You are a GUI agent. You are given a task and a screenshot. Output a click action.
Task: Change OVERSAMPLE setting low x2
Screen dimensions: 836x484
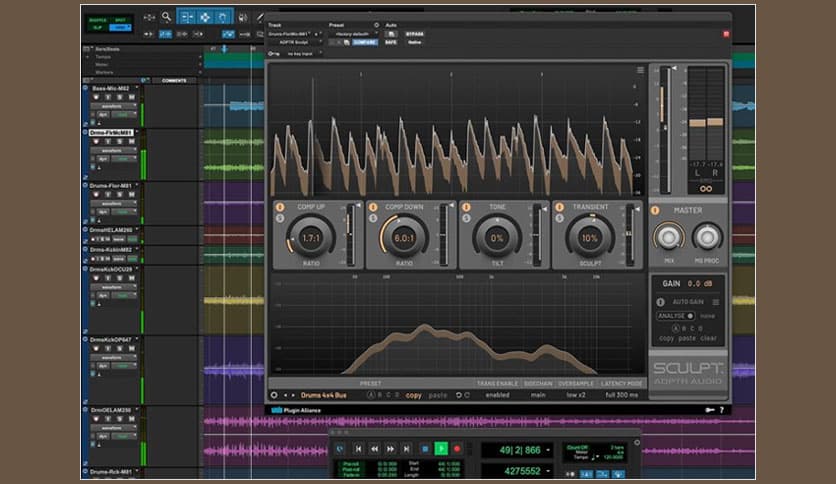[576, 395]
